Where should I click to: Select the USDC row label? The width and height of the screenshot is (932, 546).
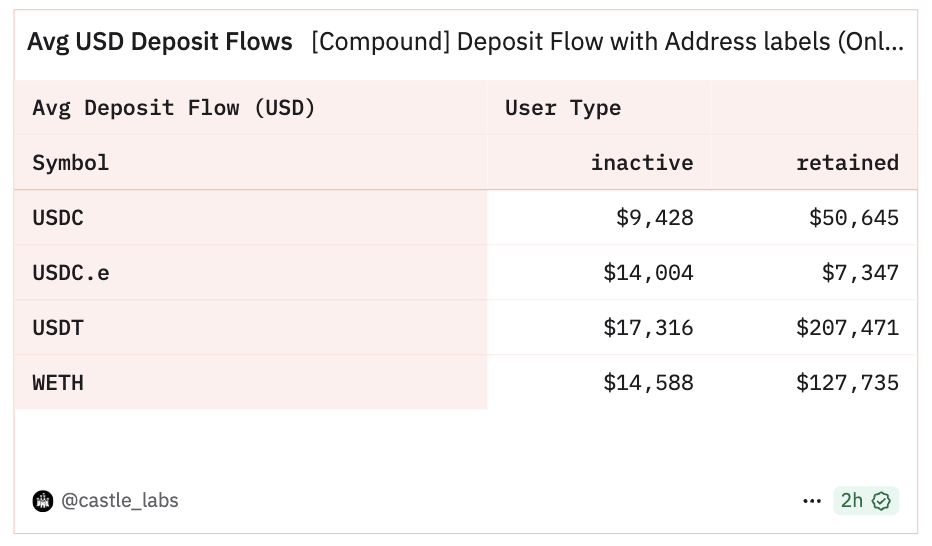point(58,217)
